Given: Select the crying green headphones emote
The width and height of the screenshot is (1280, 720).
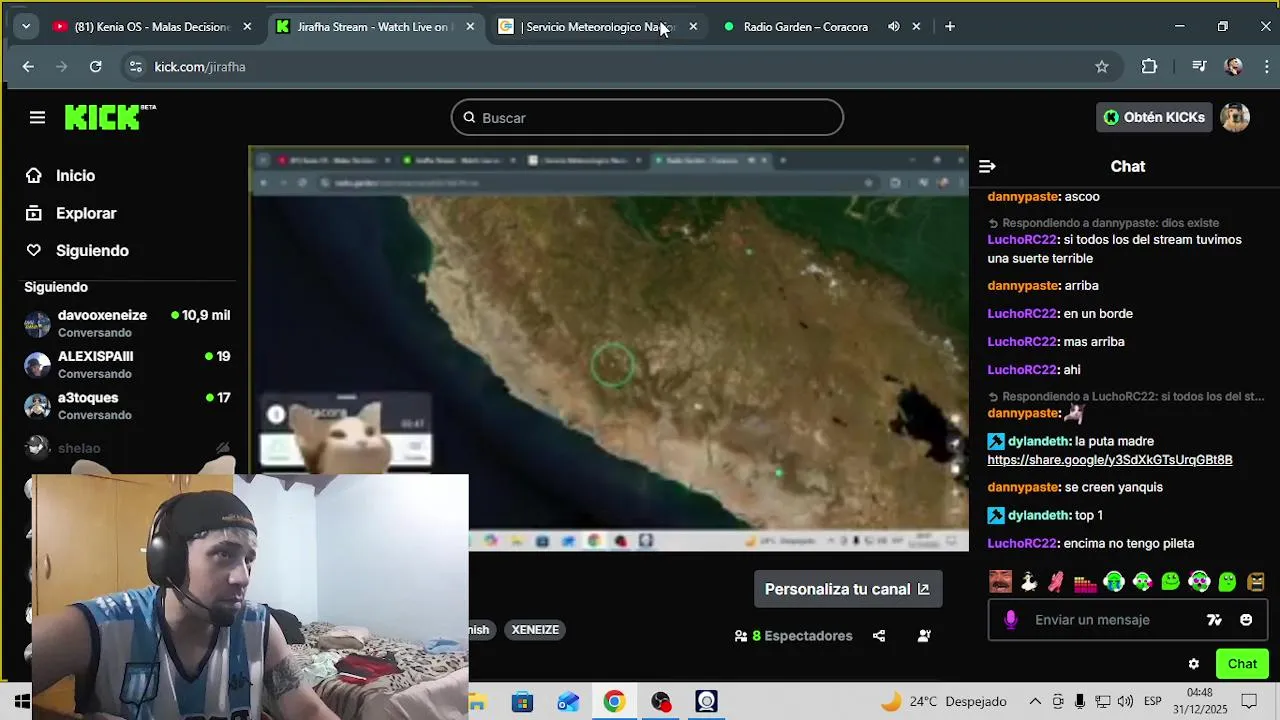Looking at the screenshot, I should pyautogui.click(x=1113, y=581).
